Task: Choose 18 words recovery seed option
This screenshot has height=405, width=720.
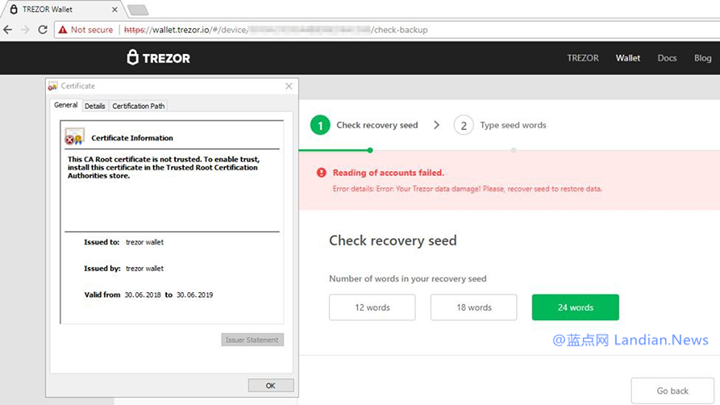Action: 473,307
